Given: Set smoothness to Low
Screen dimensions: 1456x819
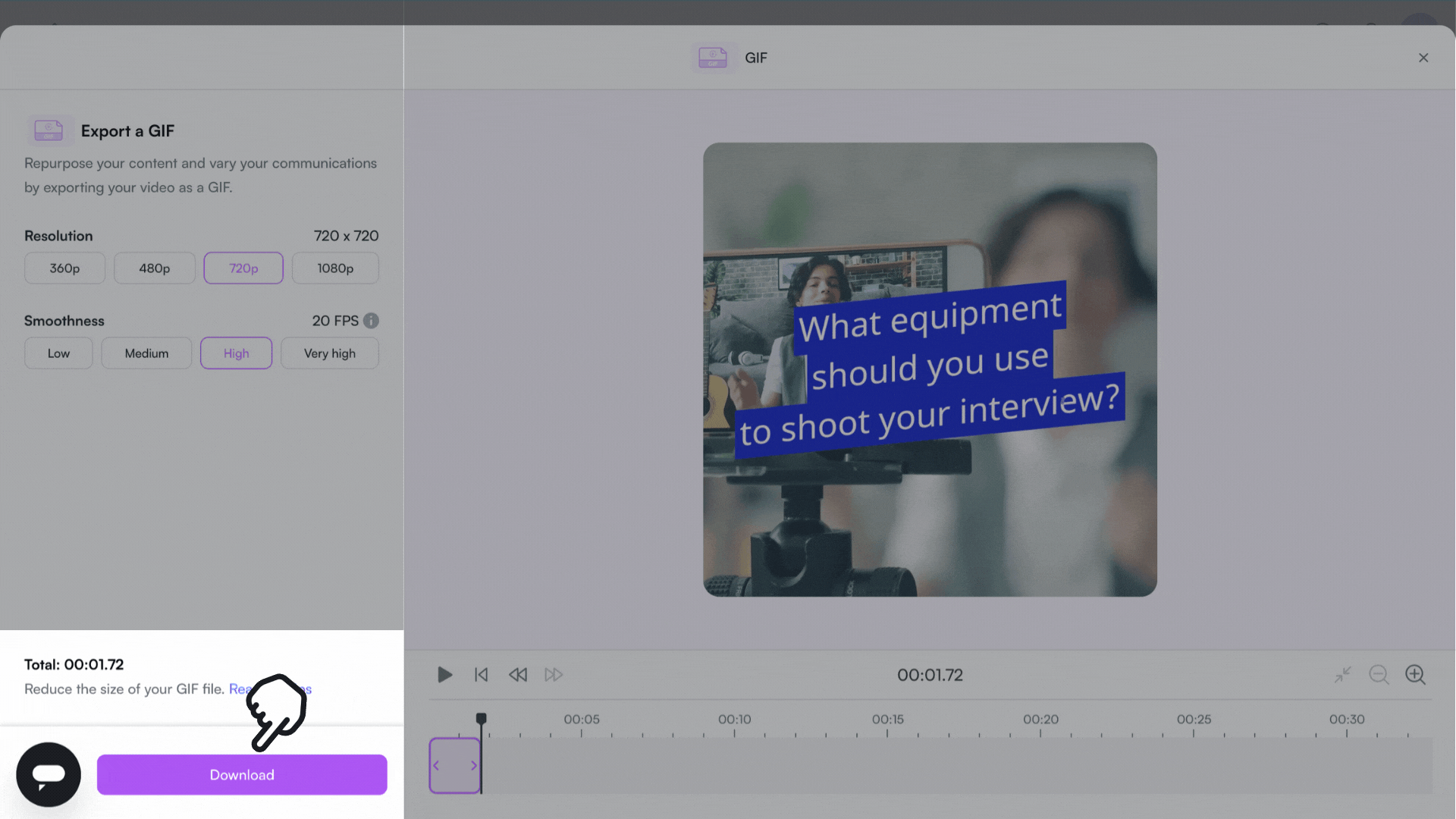Looking at the screenshot, I should 58,353.
